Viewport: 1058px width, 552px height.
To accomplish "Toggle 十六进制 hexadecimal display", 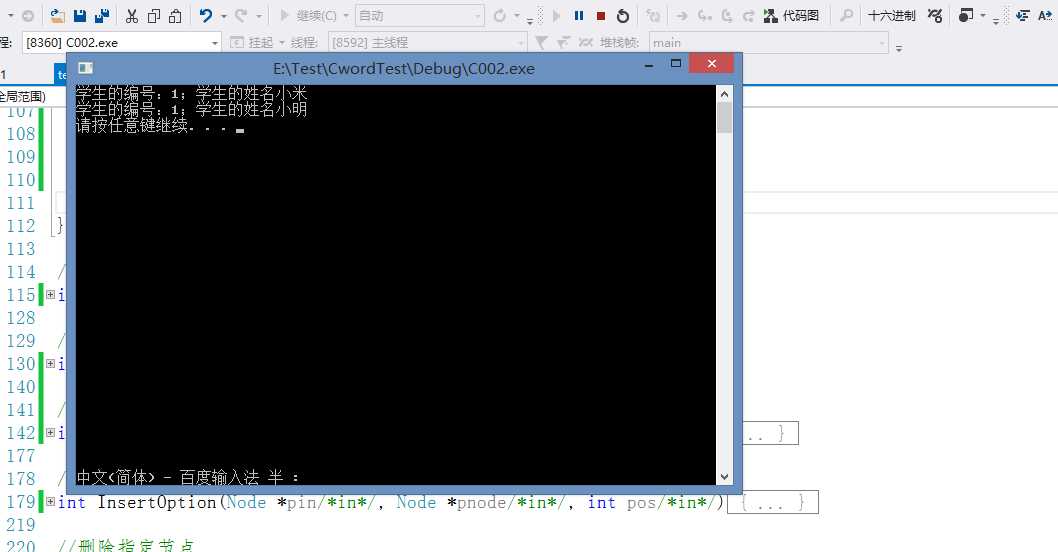I will tap(891, 16).
